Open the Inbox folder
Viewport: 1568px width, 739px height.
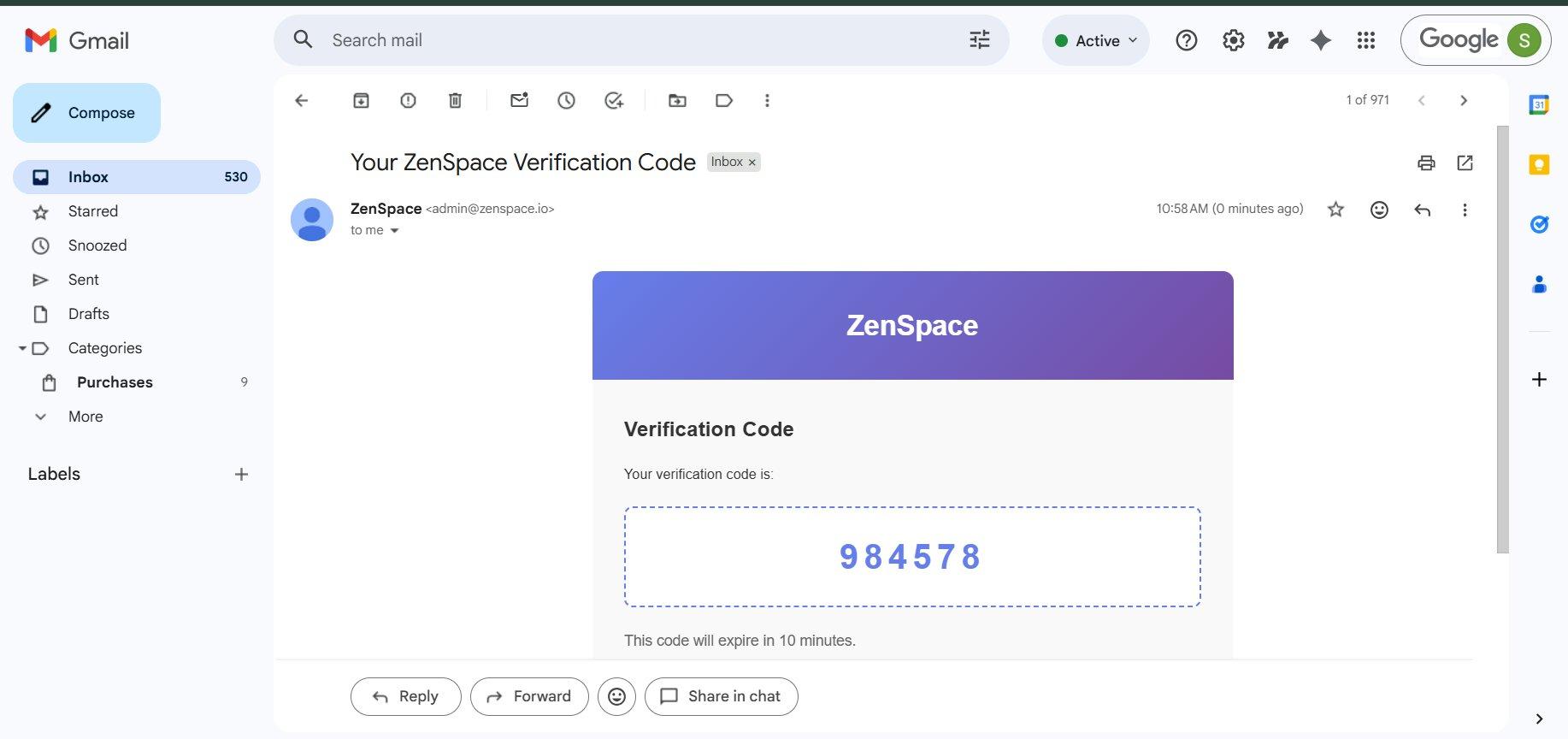(137, 177)
